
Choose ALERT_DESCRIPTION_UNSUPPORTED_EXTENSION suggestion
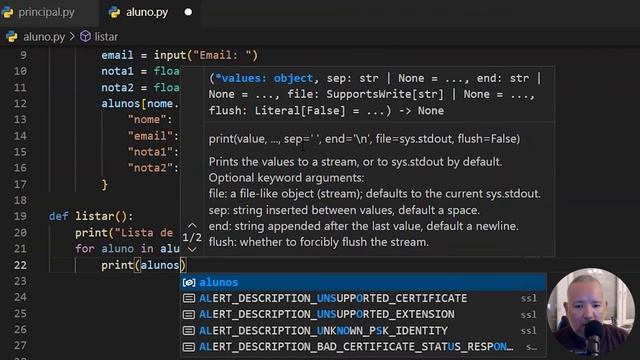coord(363,314)
